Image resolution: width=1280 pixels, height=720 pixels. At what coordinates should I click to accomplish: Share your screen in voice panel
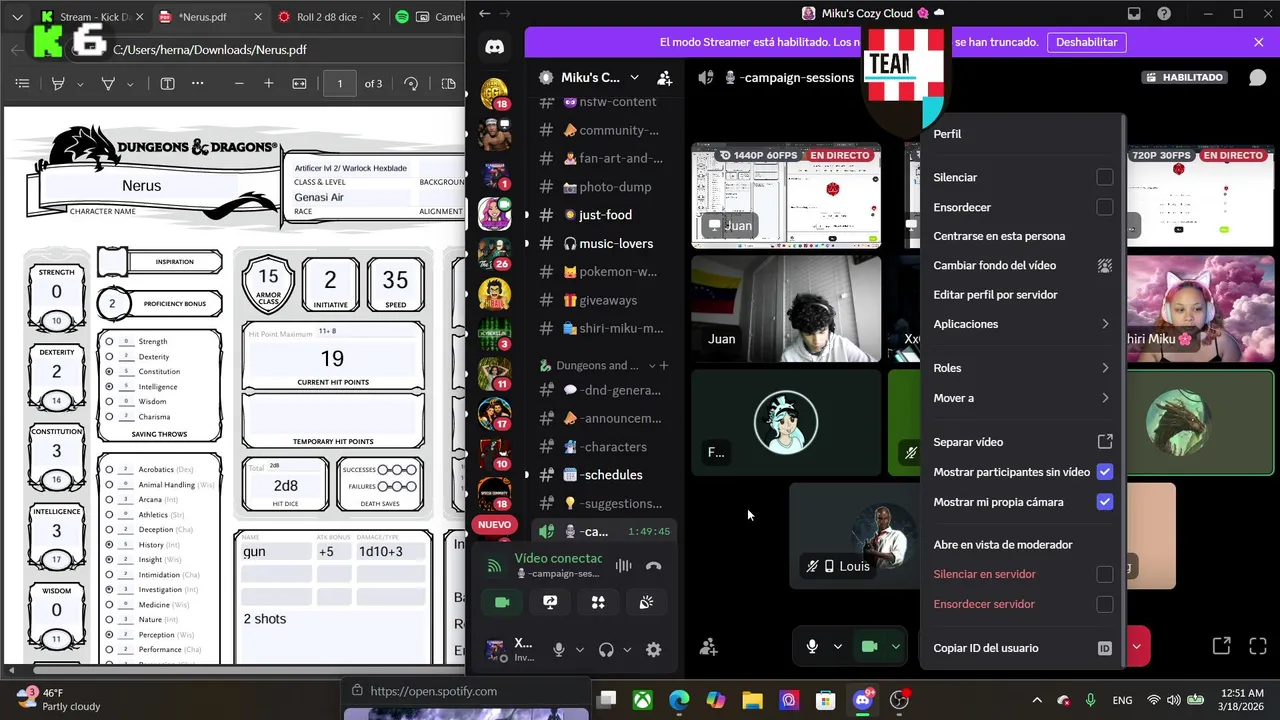[x=550, y=602]
